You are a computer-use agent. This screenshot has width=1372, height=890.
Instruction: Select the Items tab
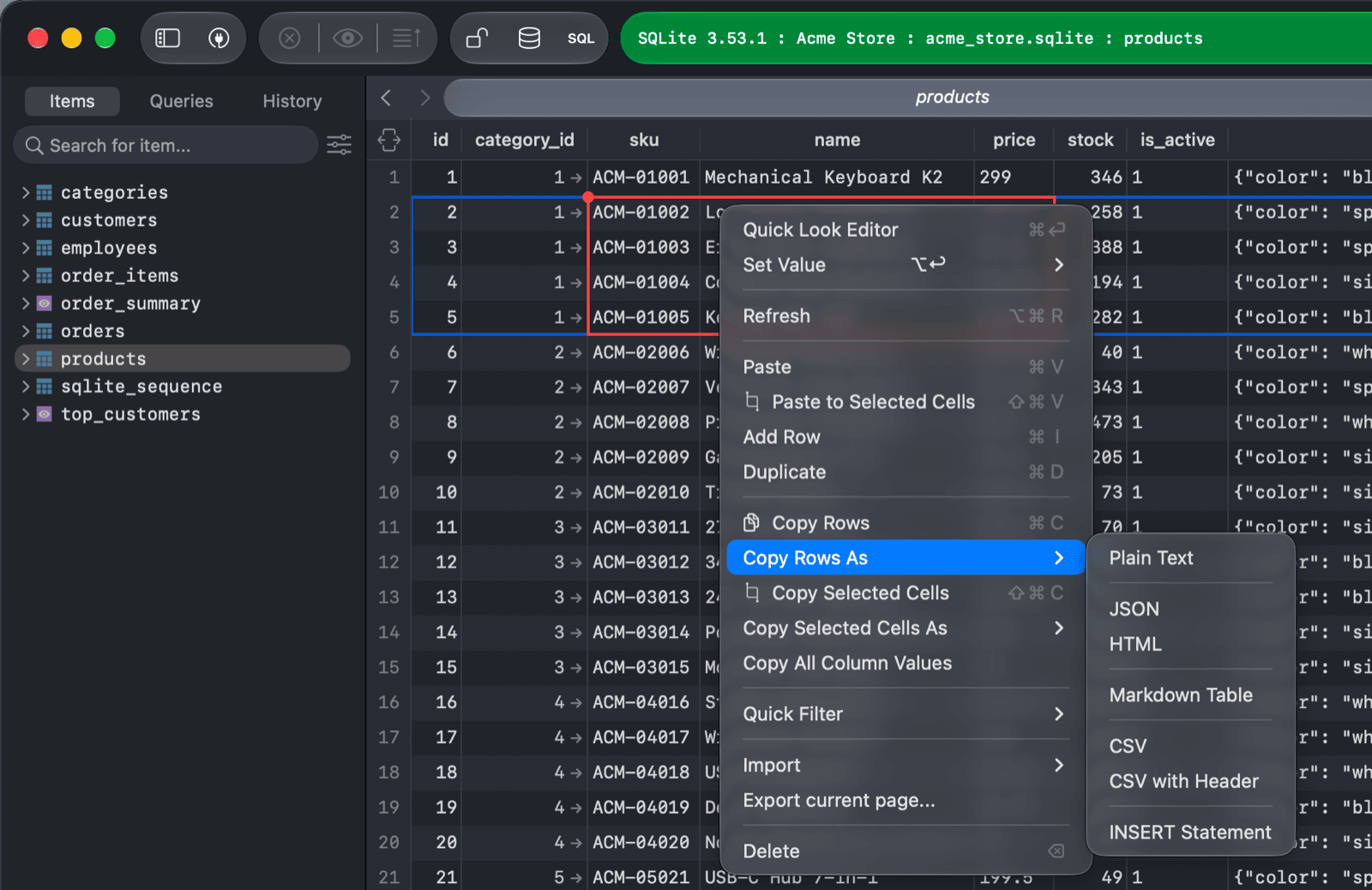tap(72, 101)
